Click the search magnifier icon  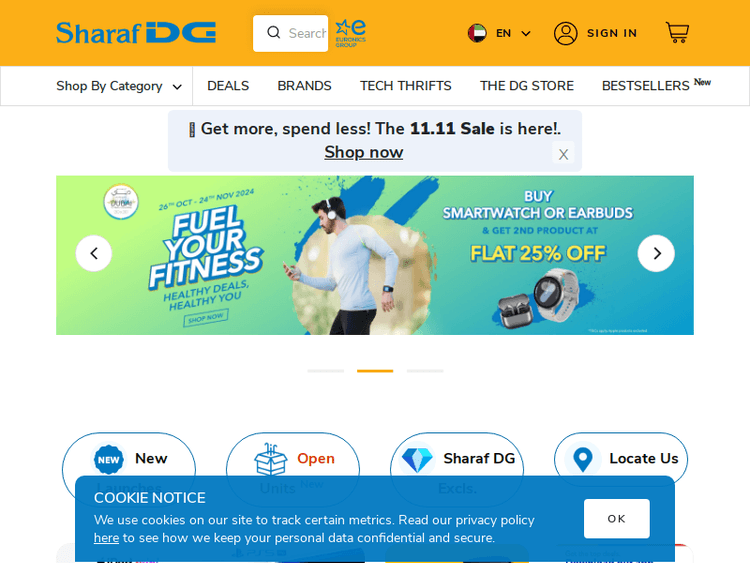[x=273, y=33]
